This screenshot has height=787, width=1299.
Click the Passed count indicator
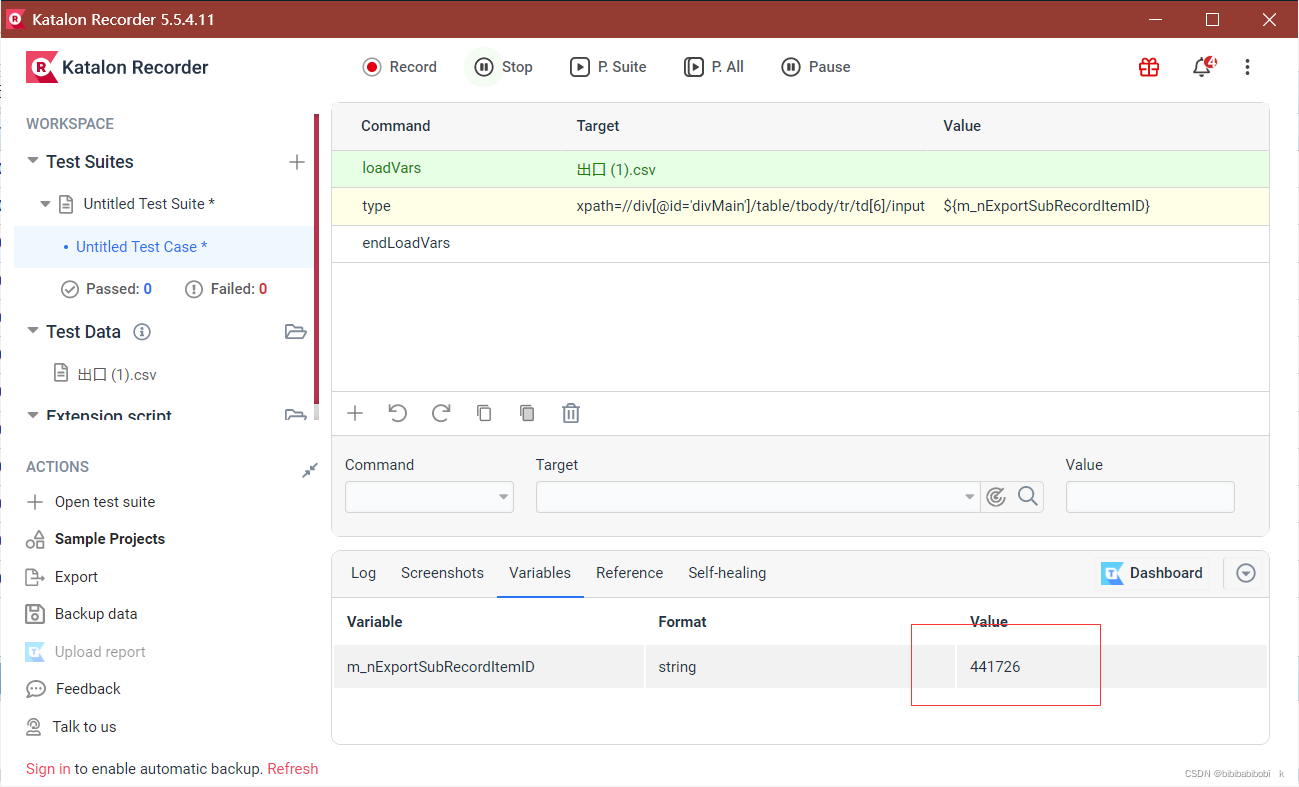point(107,289)
